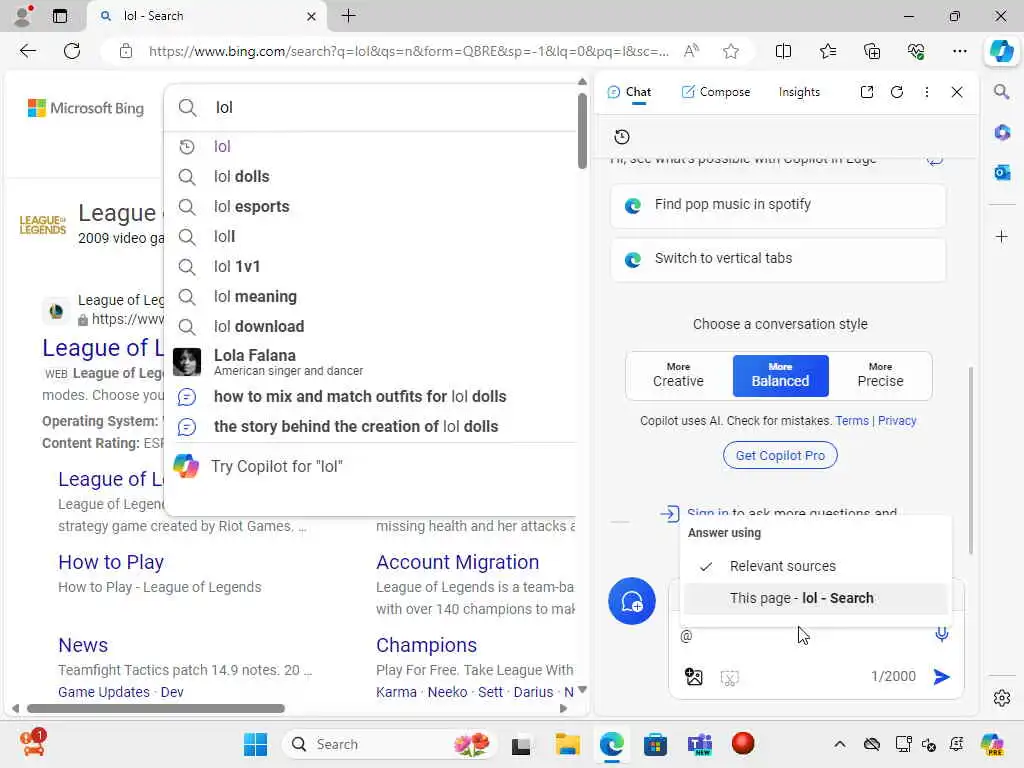Select the Lola Falana suggestion

(x=370, y=362)
